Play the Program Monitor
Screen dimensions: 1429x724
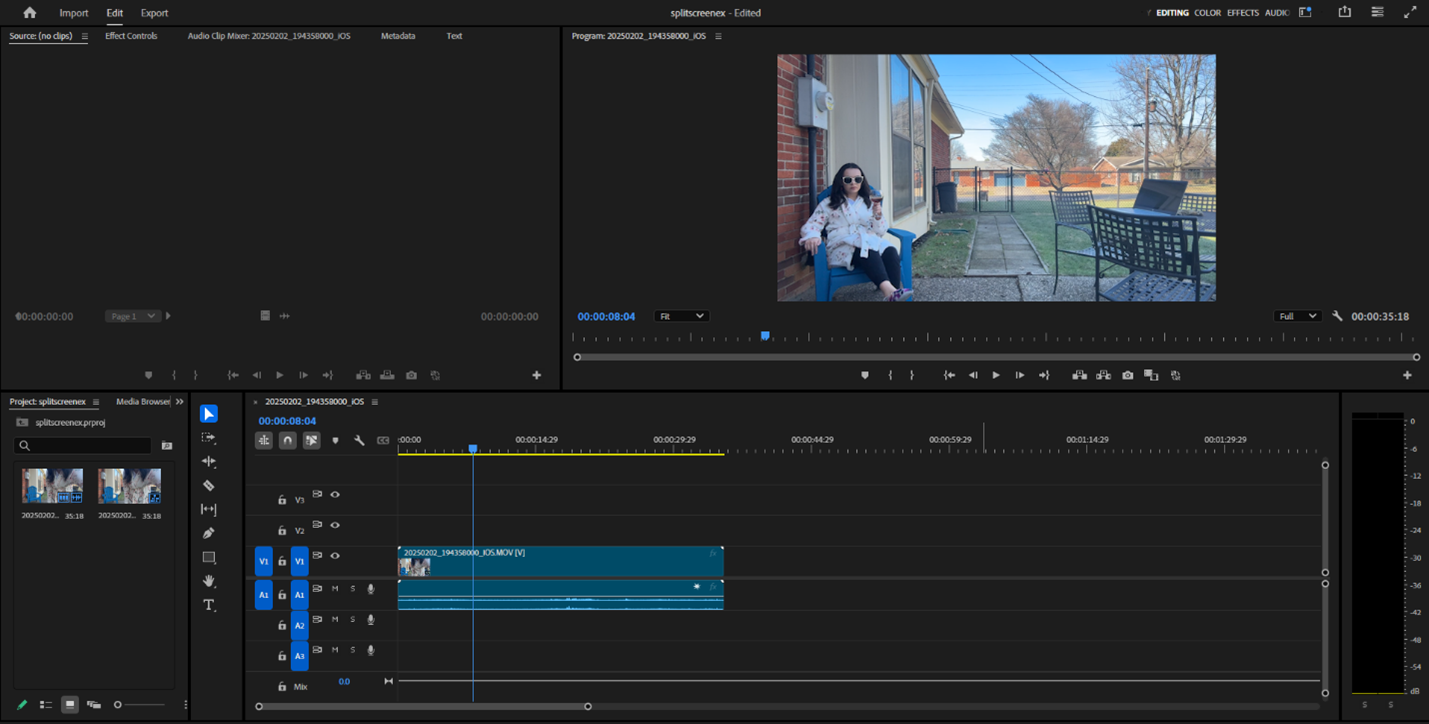pyautogui.click(x=996, y=375)
